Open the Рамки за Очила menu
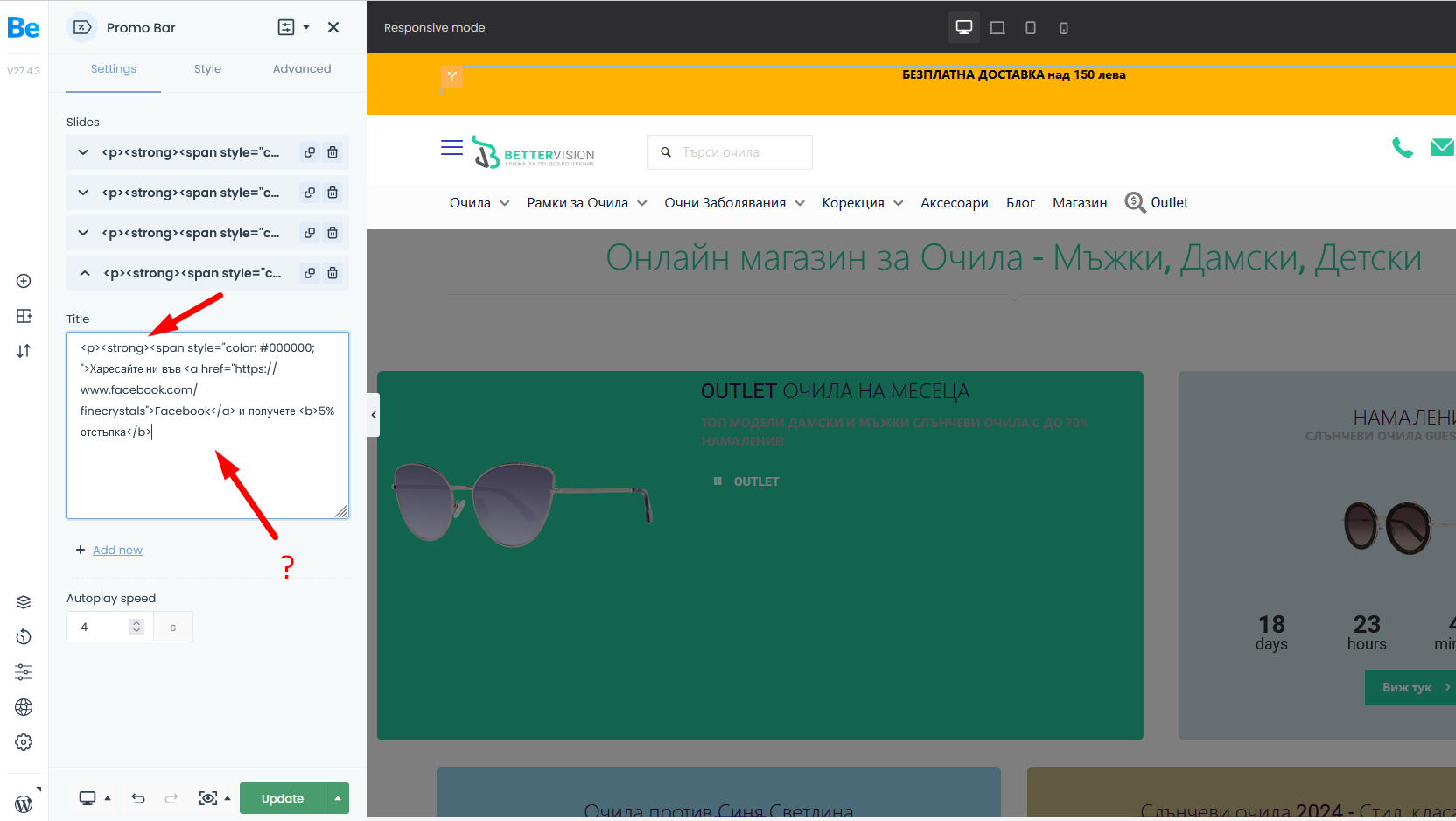Image resolution: width=1456 pixels, height=821 pixels. click(587, 203)
